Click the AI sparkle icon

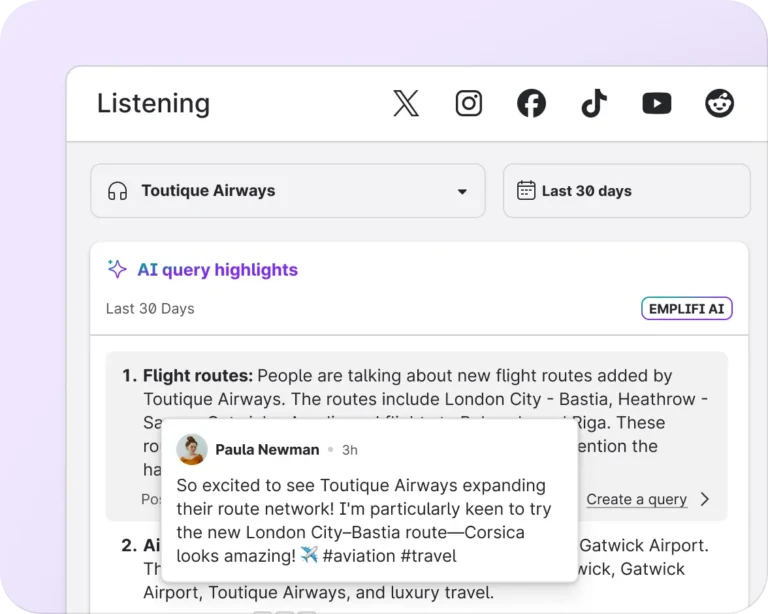tap(117, 269)
